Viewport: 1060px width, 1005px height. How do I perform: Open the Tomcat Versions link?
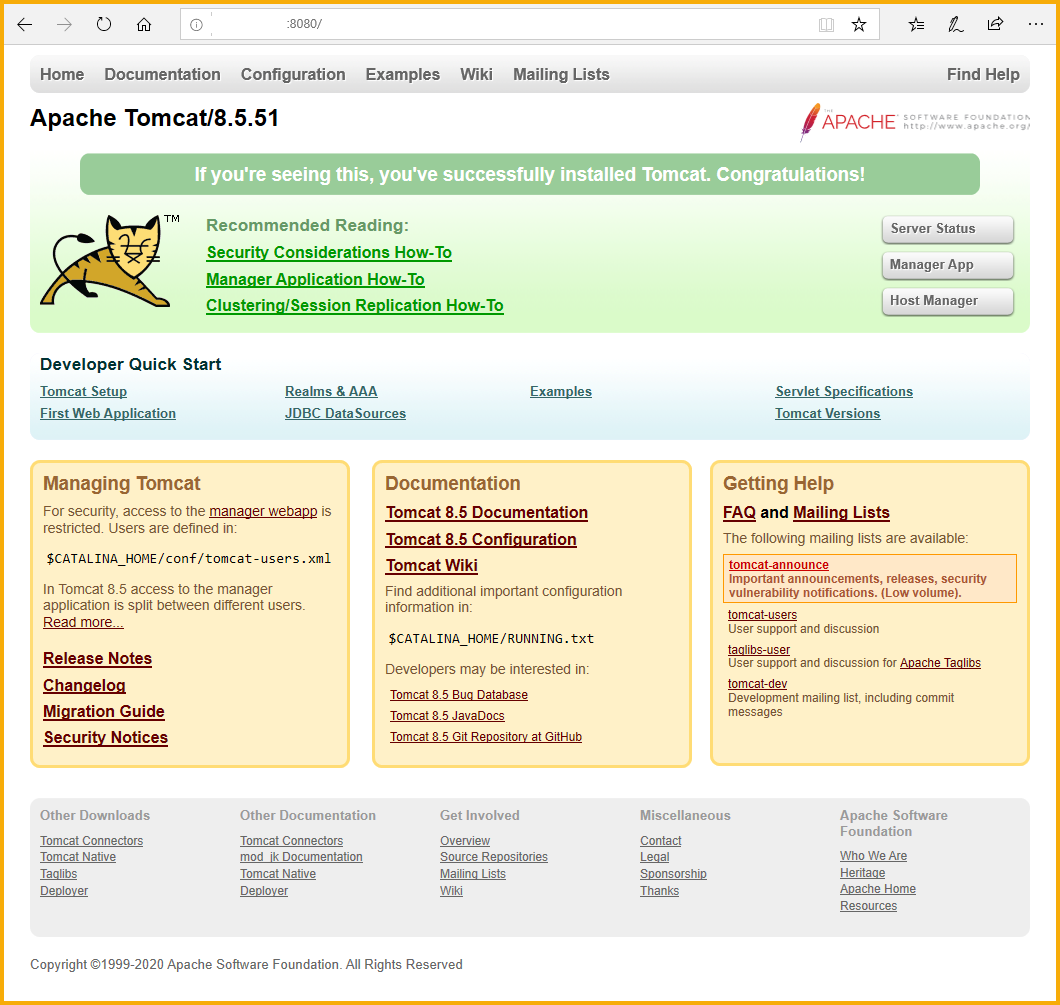coord(827,413)
